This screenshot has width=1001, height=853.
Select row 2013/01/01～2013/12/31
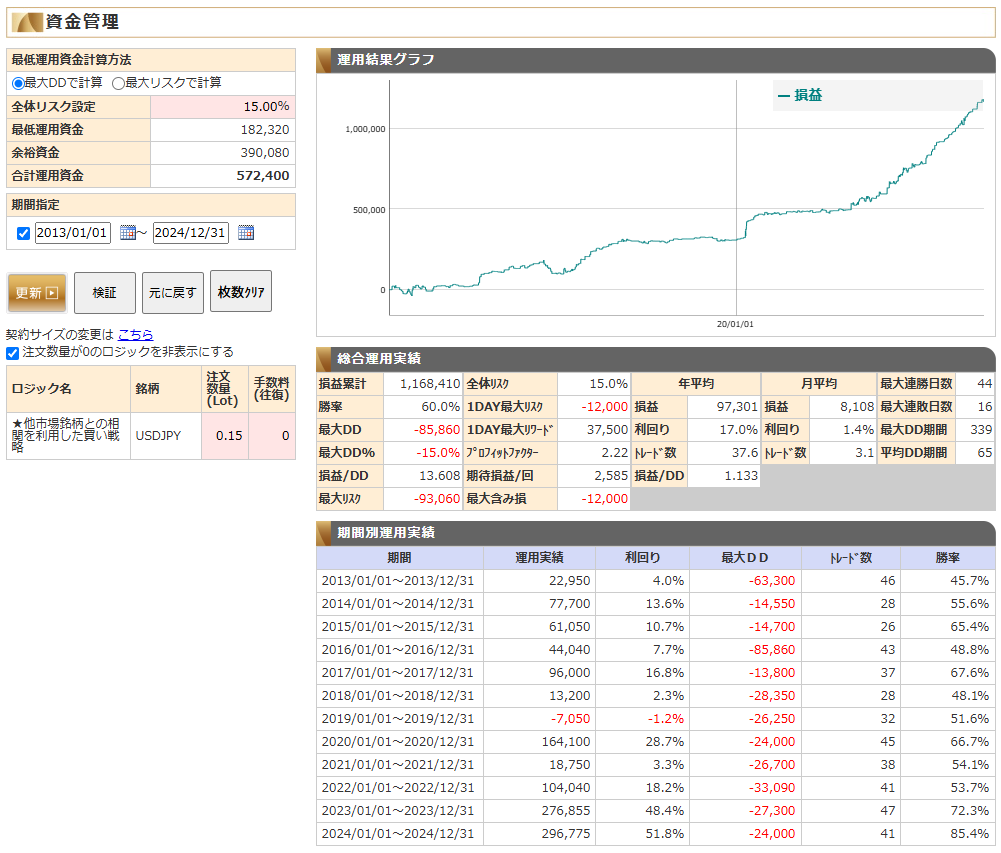[x=656, y=581]
